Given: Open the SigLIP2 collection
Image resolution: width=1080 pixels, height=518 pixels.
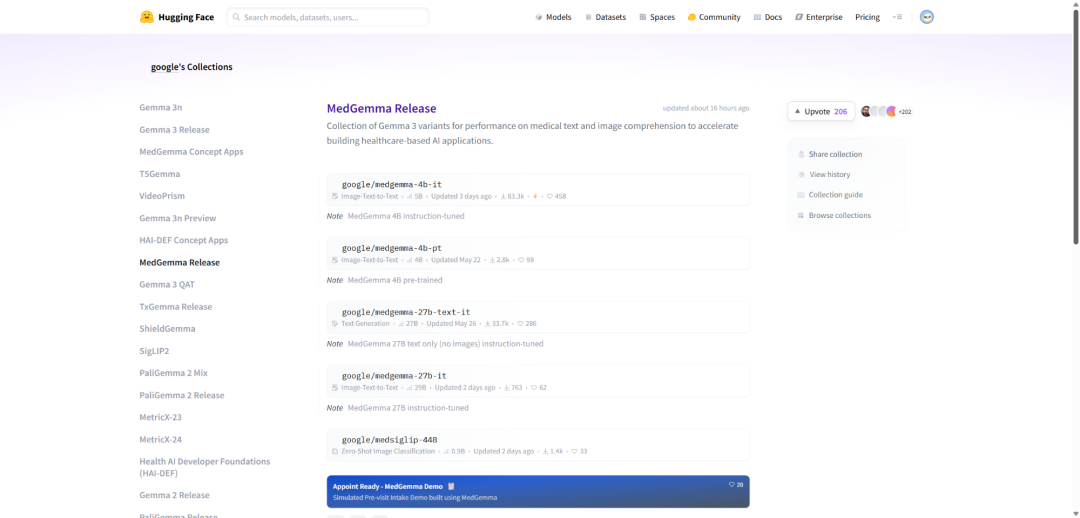Looking at the screenshot, I should point(154,351).
